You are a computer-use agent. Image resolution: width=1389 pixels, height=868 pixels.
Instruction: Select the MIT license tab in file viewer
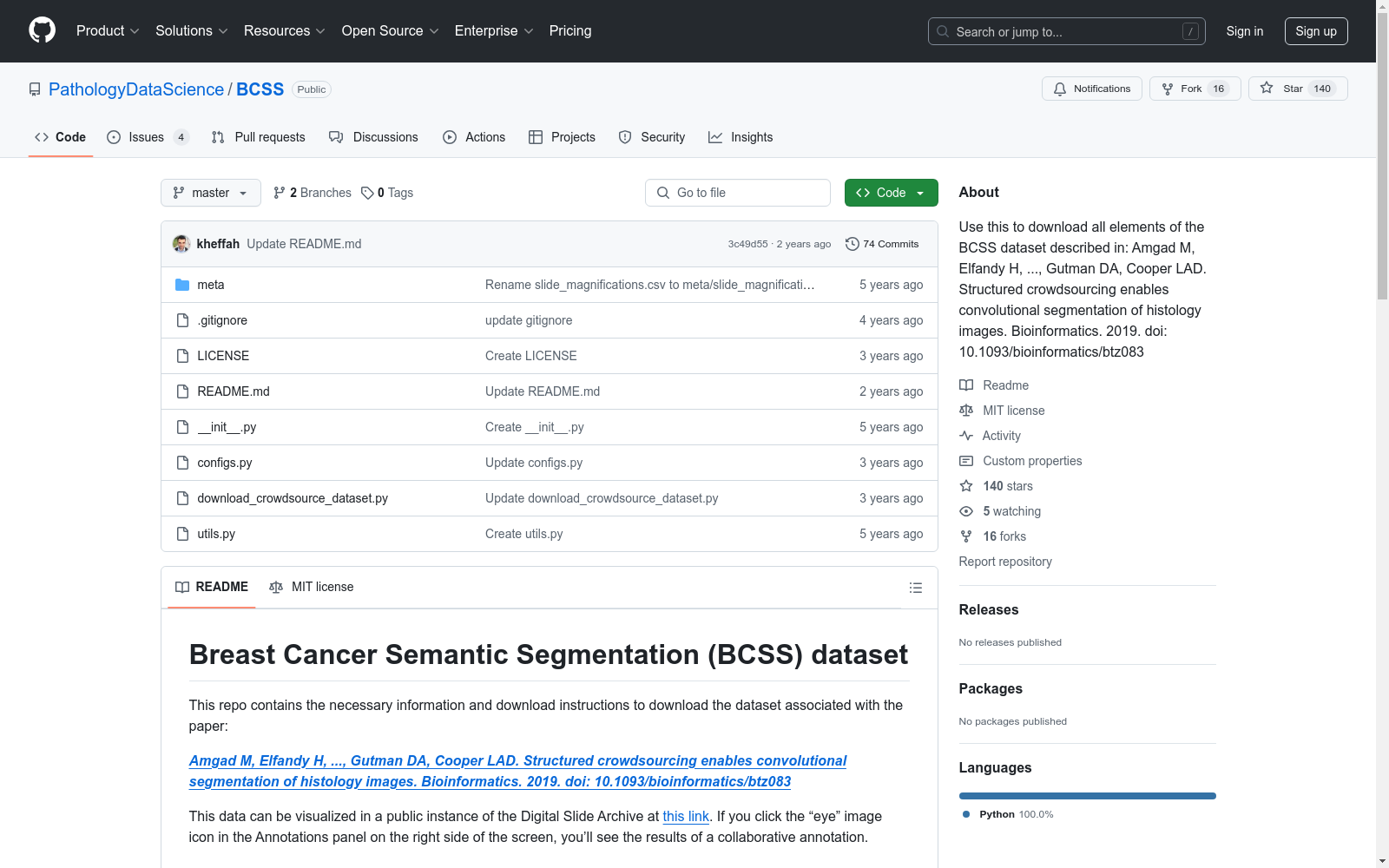[312, 587]
